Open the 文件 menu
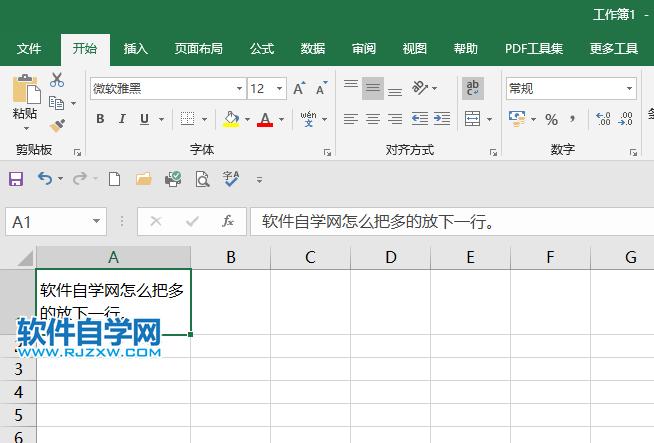The image size is (654, 443). (29, 49)
